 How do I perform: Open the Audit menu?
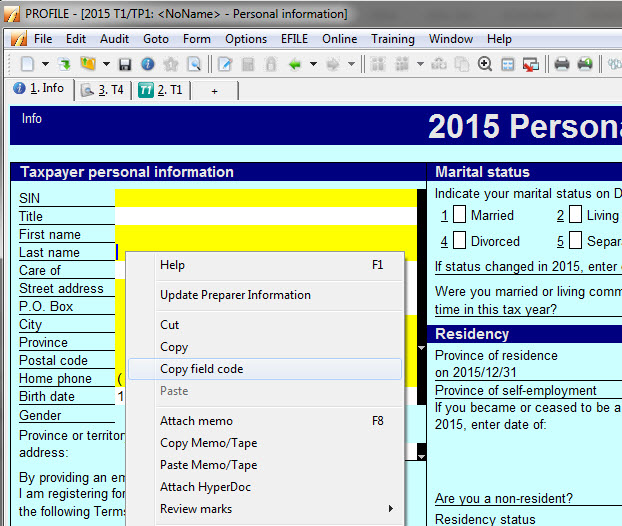click(114, 39)
